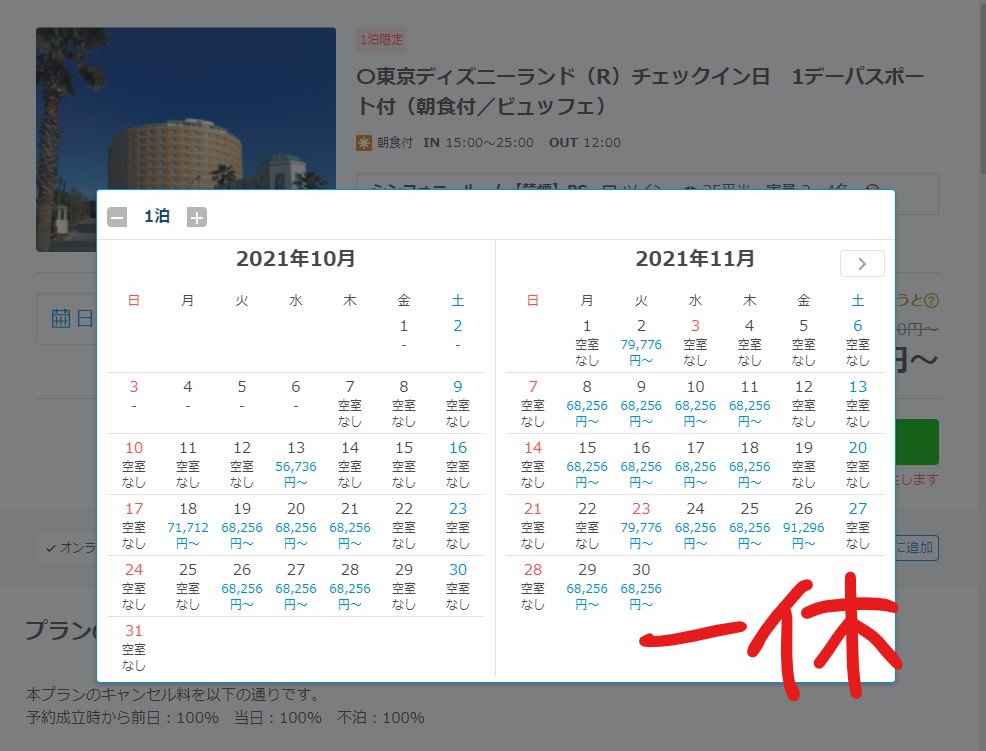Screen dimensions: 986x751
Task: Click the 朝食付 breakfast icon
Action: pyautogui.click(x=364, y=143)
